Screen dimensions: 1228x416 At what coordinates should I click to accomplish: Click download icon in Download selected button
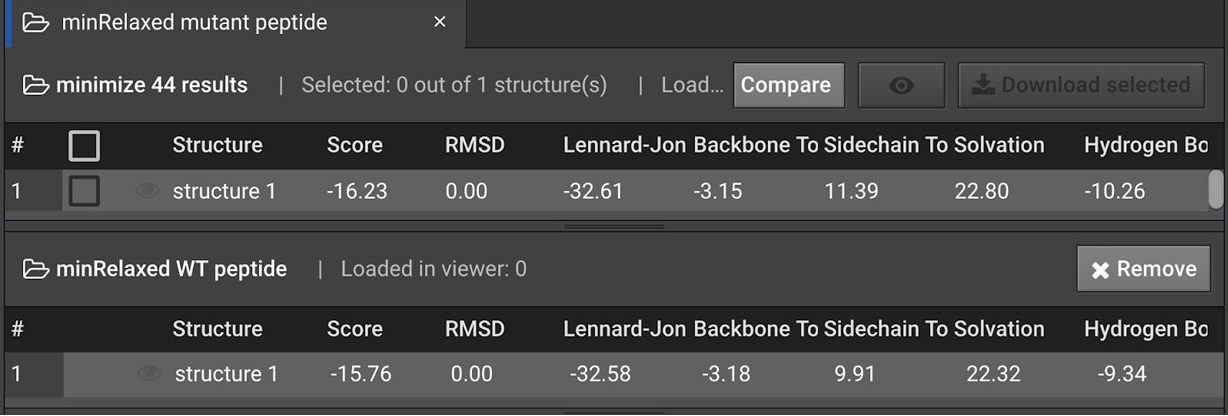(982, 85)
